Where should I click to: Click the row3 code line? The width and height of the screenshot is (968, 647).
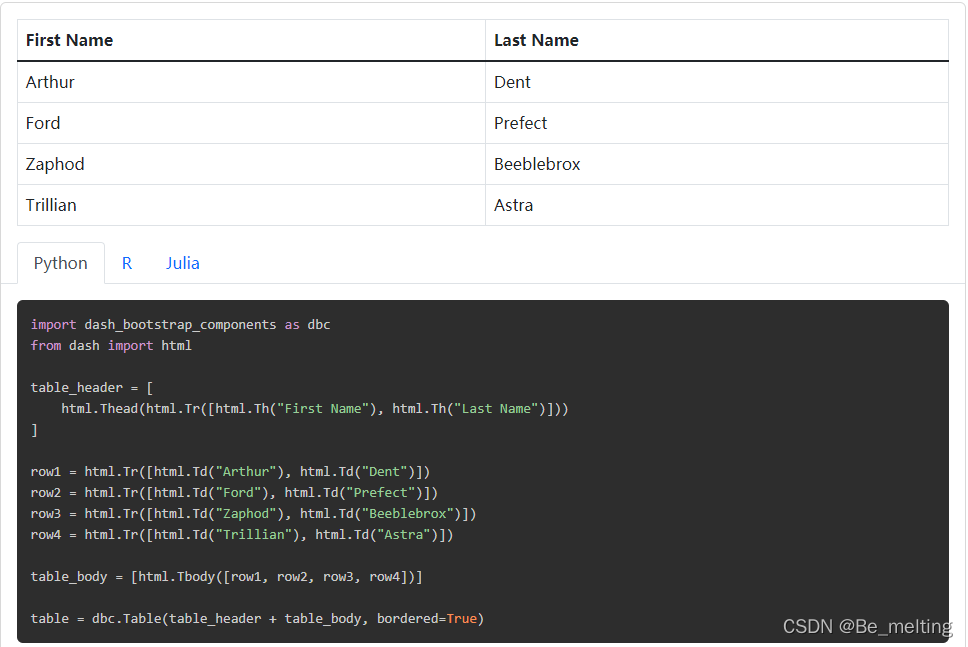(x=253, y=514)
